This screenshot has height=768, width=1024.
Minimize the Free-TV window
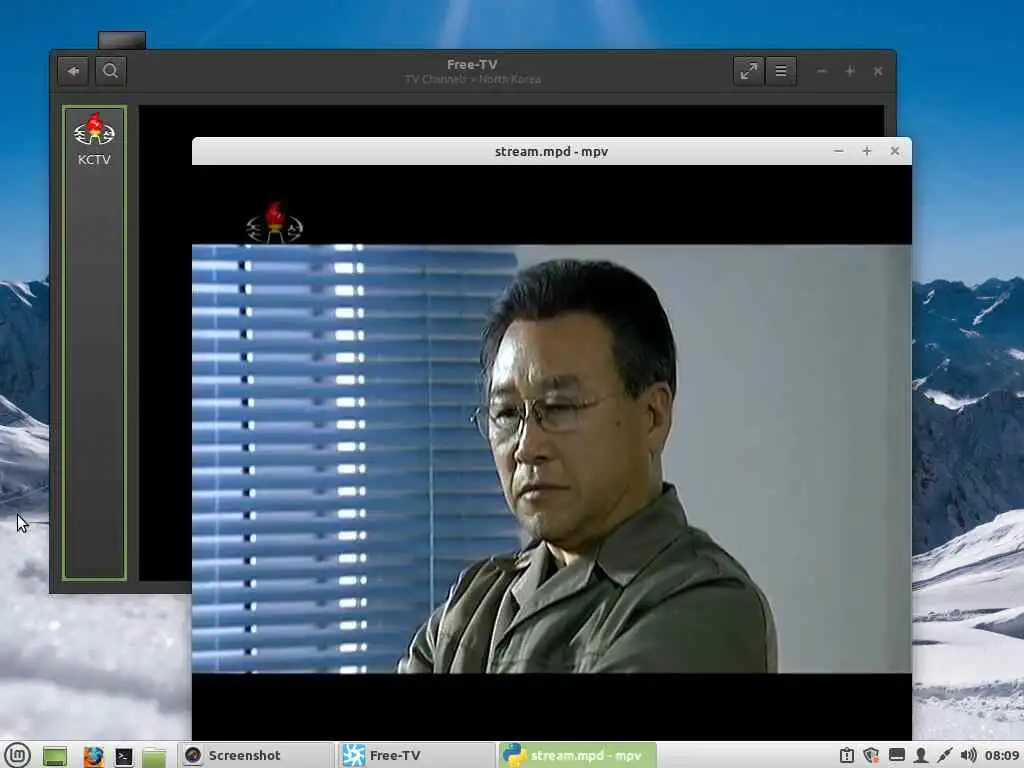tap(822, 71)
